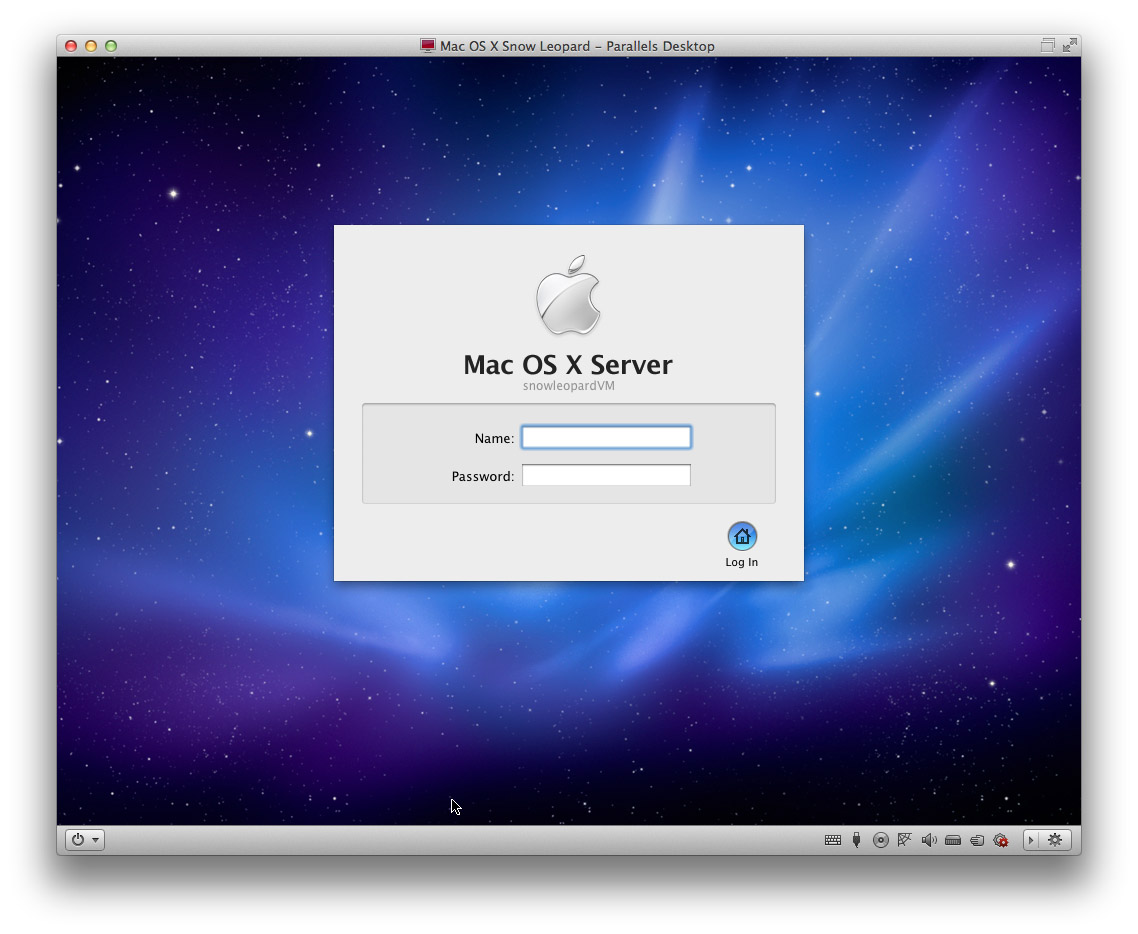Click the window title proxy icon

[427, 46]
